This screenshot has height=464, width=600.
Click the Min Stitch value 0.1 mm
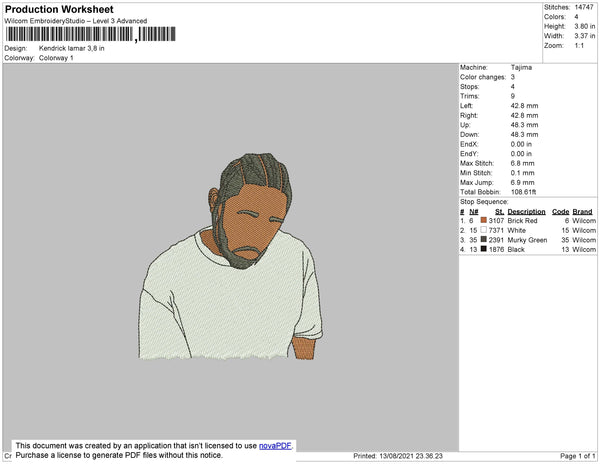(x=522, y=173)
